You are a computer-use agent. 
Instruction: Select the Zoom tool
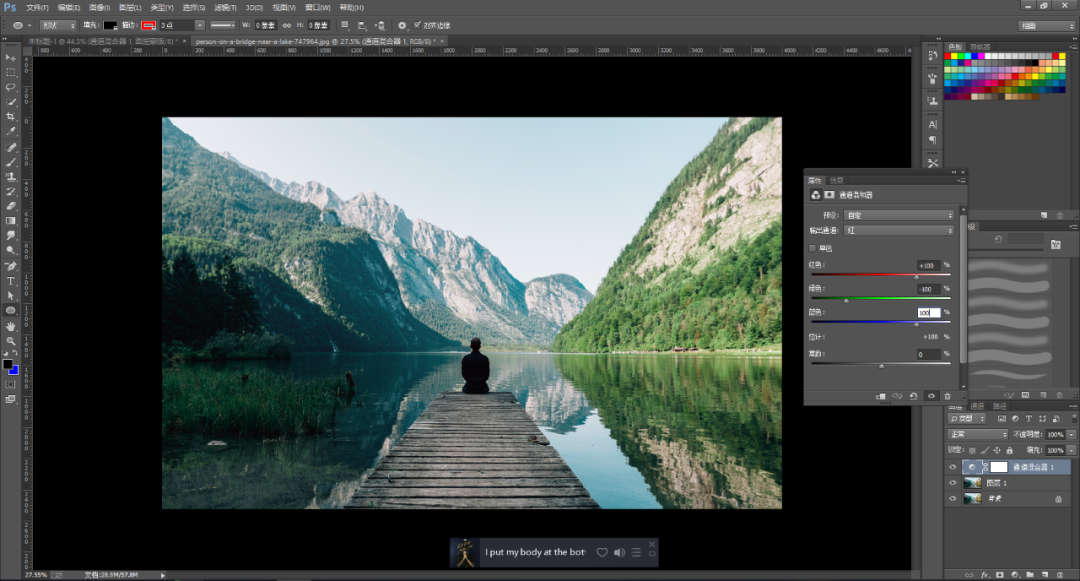coord(10,341)
